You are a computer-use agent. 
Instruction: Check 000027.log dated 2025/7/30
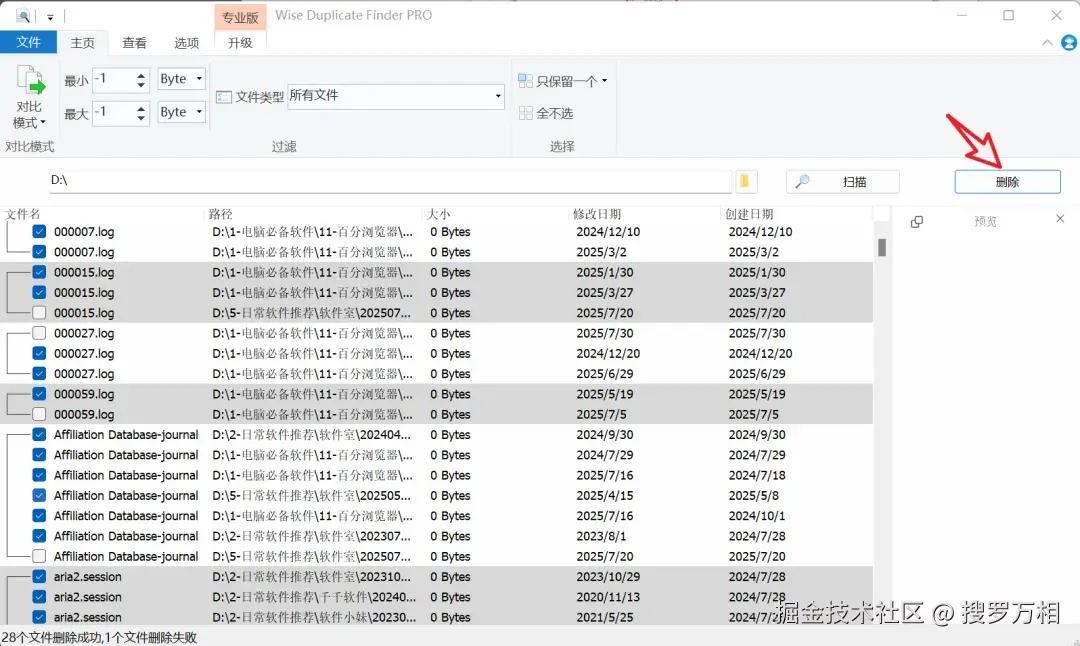click(x=39, y=333)
